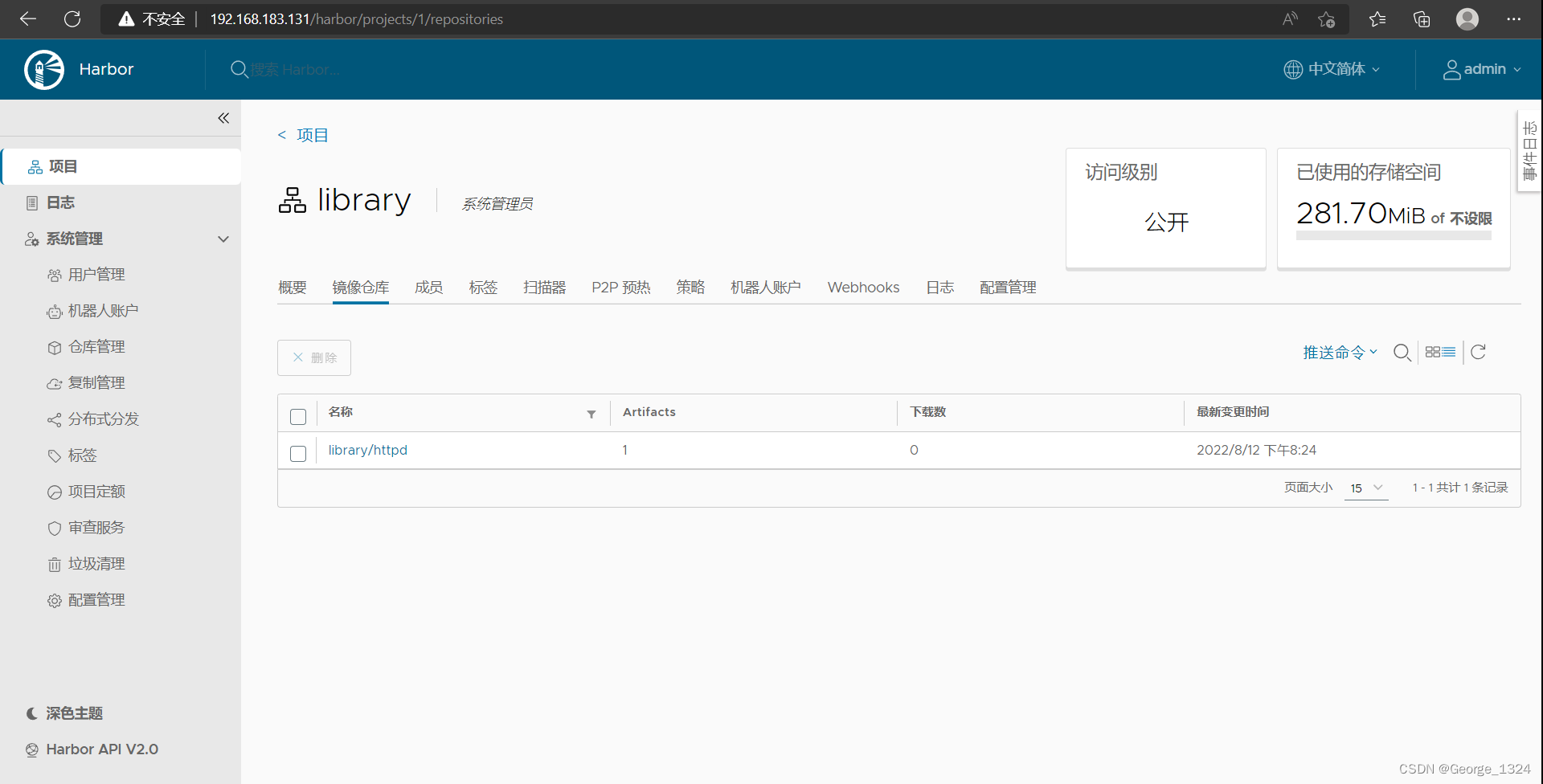Refresh the repository list
Image resolution: width=1543 pixels, height=784 pixels.
pos(1478,352)
